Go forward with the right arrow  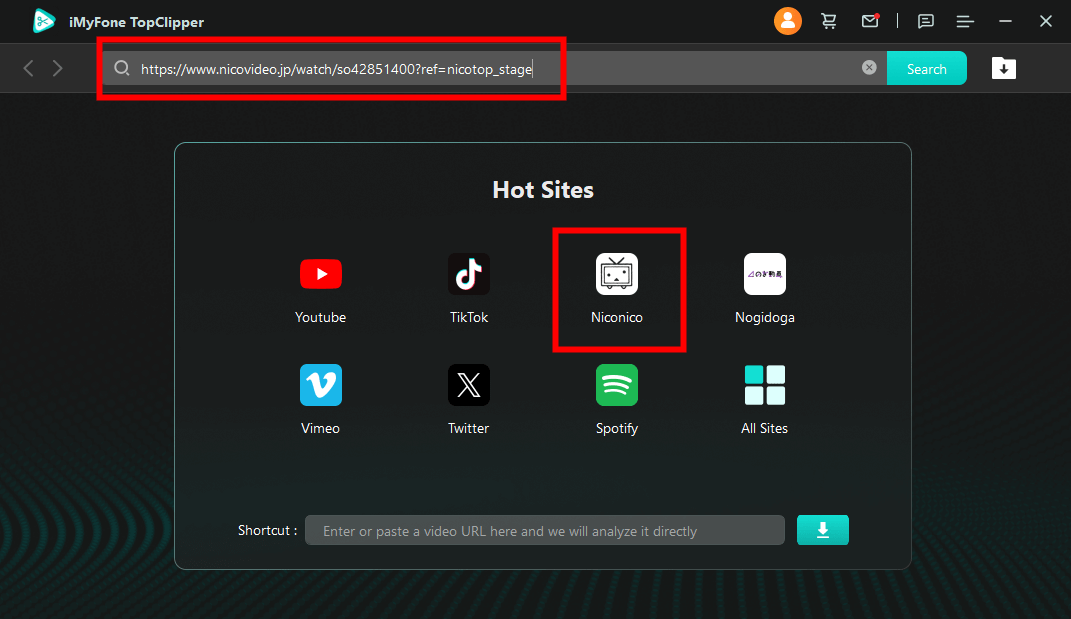[57, 68]
